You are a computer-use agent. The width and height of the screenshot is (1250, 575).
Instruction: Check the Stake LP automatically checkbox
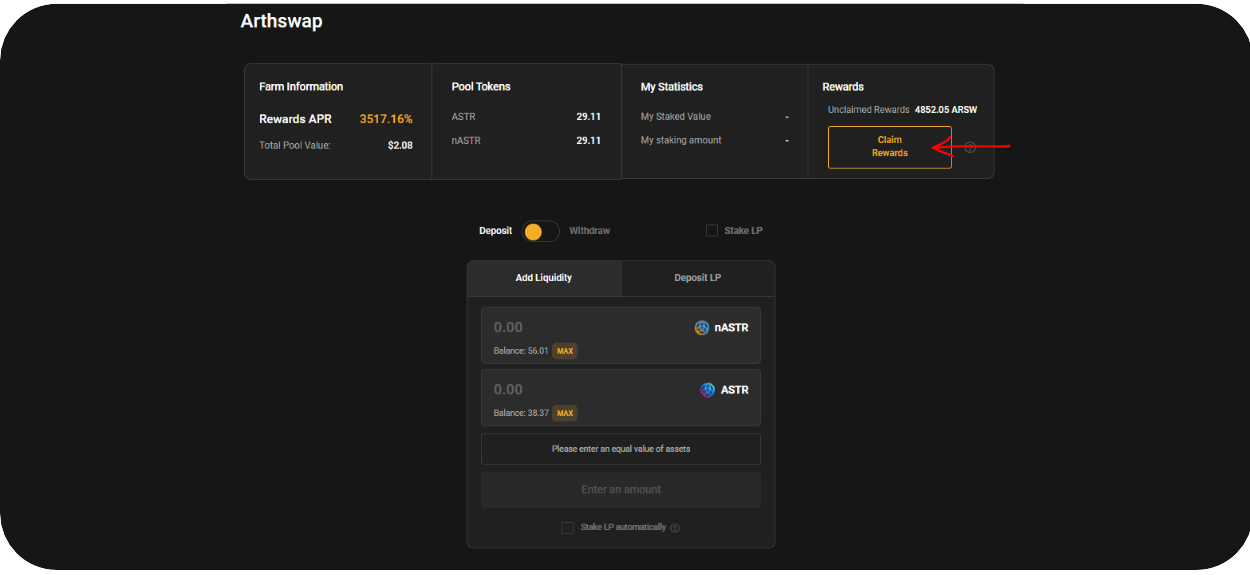click(x=568, y=528)
